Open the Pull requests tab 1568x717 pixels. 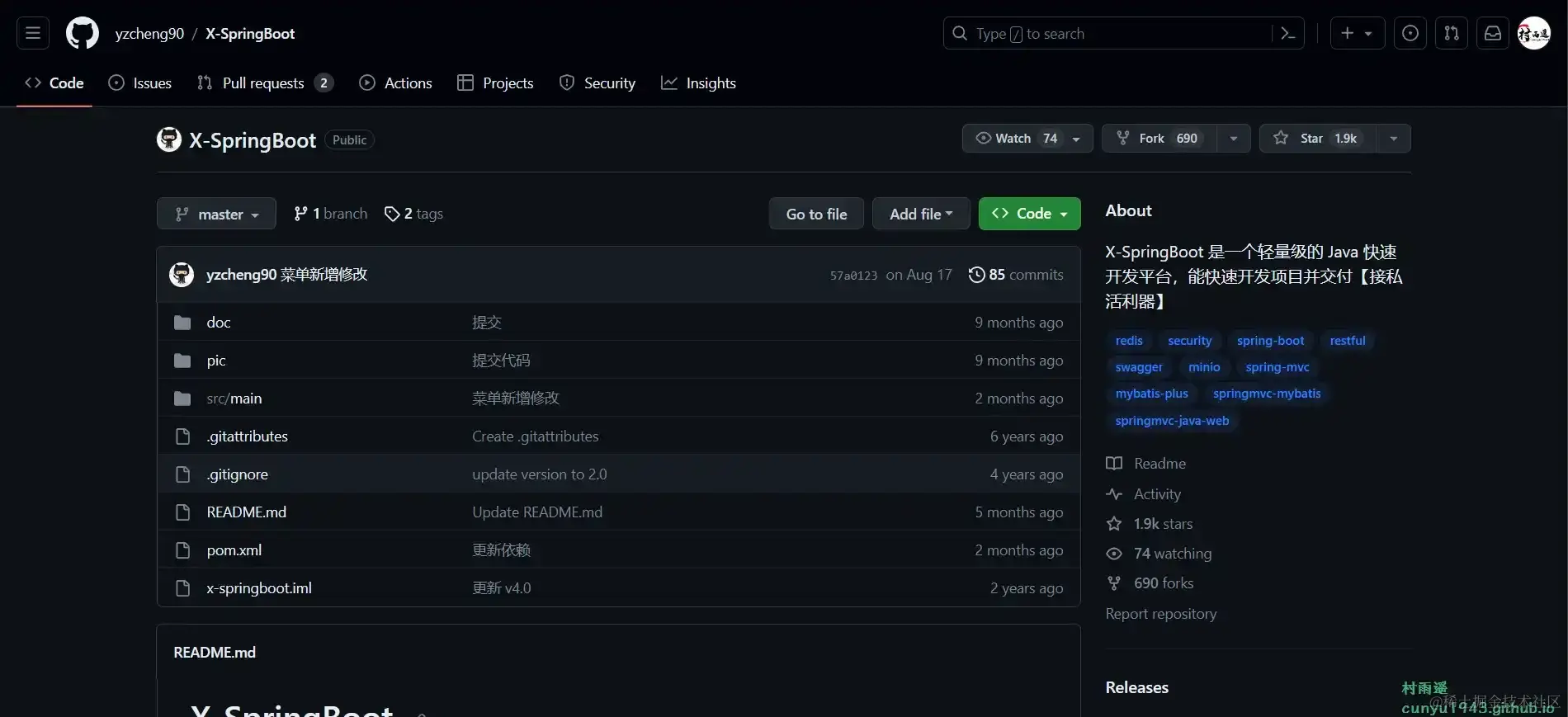pyautogui.click(x=265, y=83)
